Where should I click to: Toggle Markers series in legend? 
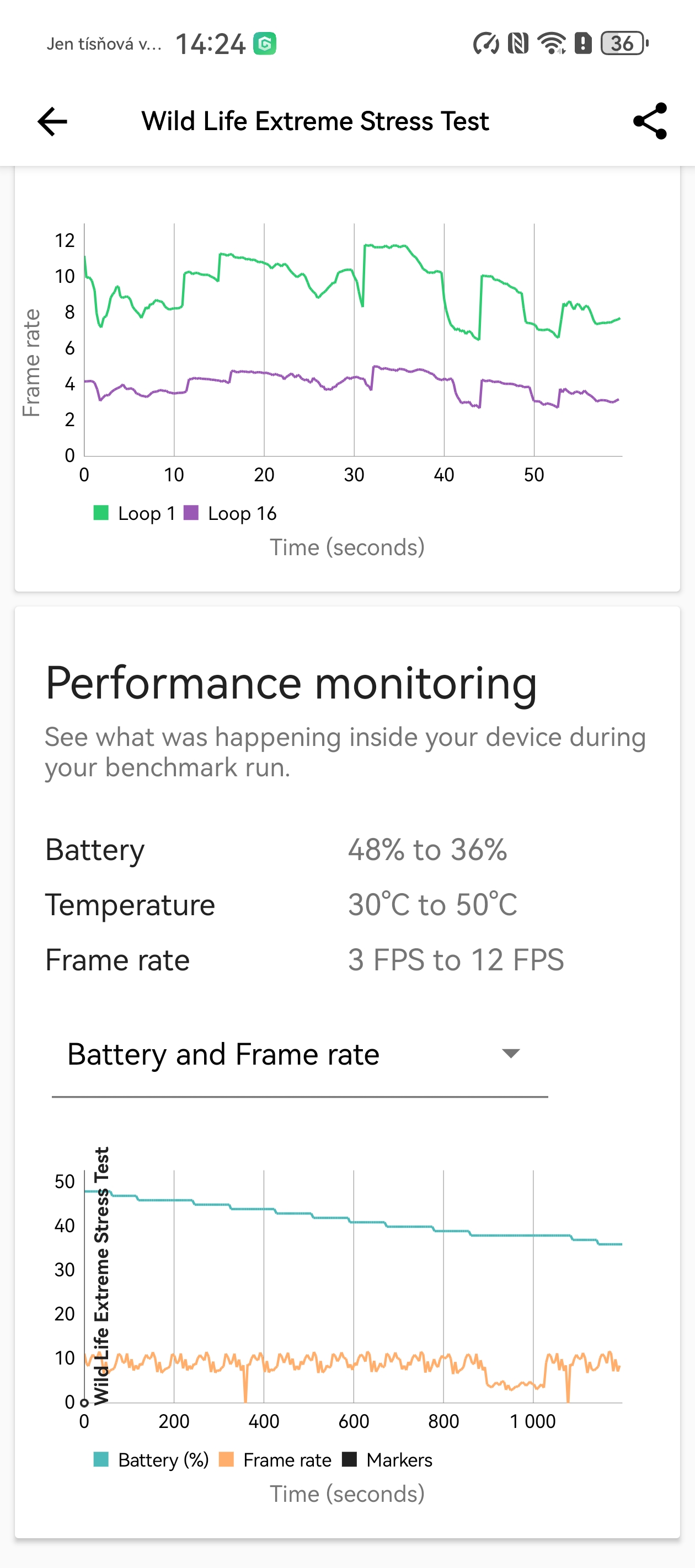[x=387, y=1459]
